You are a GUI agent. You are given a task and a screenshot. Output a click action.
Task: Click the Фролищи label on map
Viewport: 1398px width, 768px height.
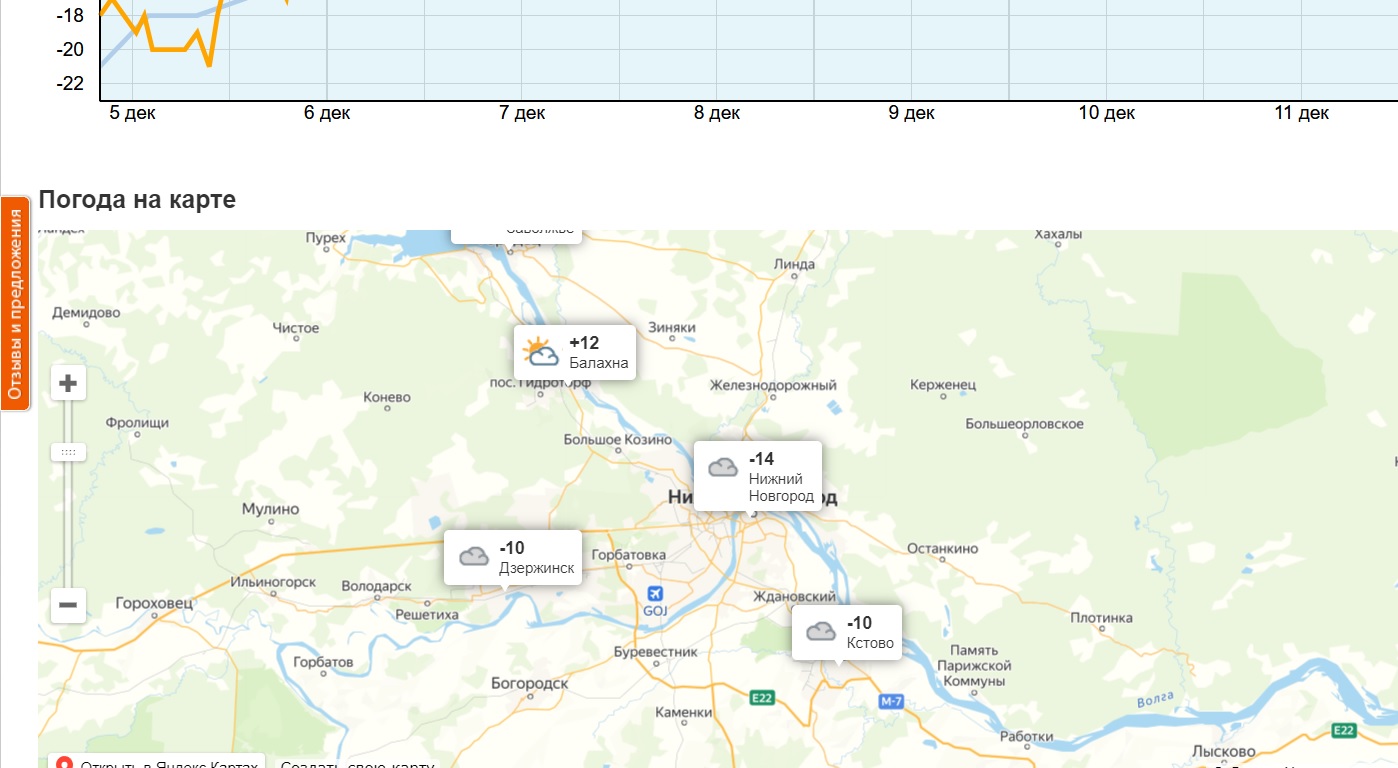[x=137, y=423]
